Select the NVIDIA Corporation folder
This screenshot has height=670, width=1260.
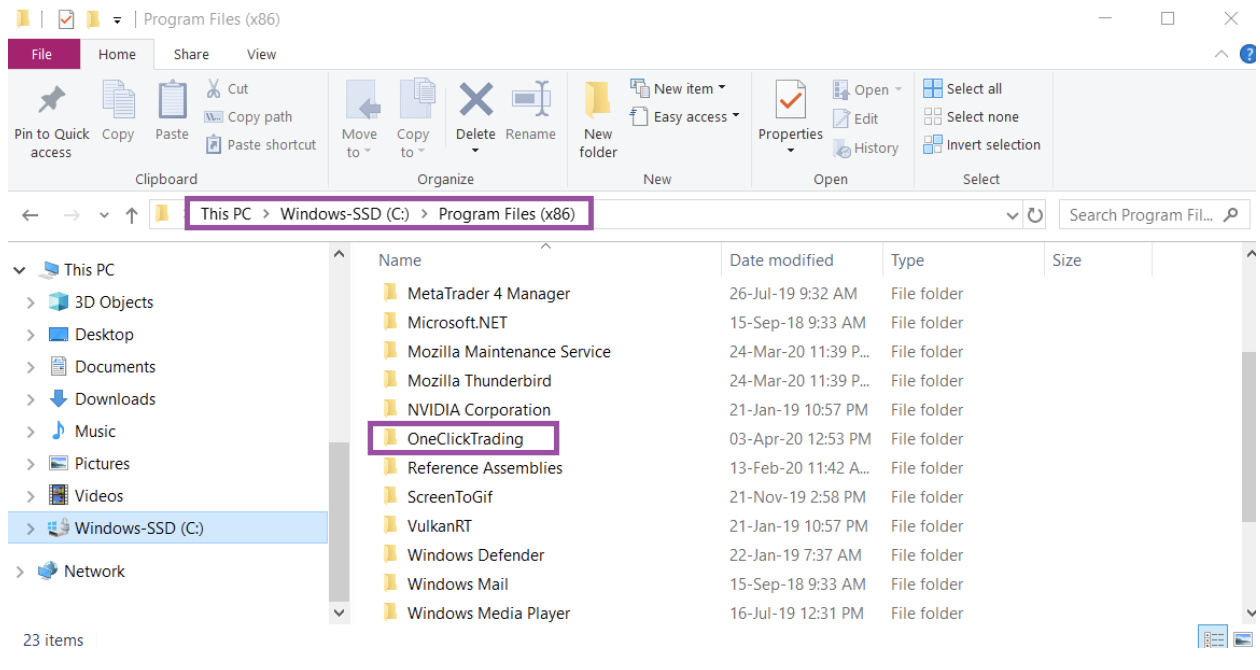pos(479,409)
